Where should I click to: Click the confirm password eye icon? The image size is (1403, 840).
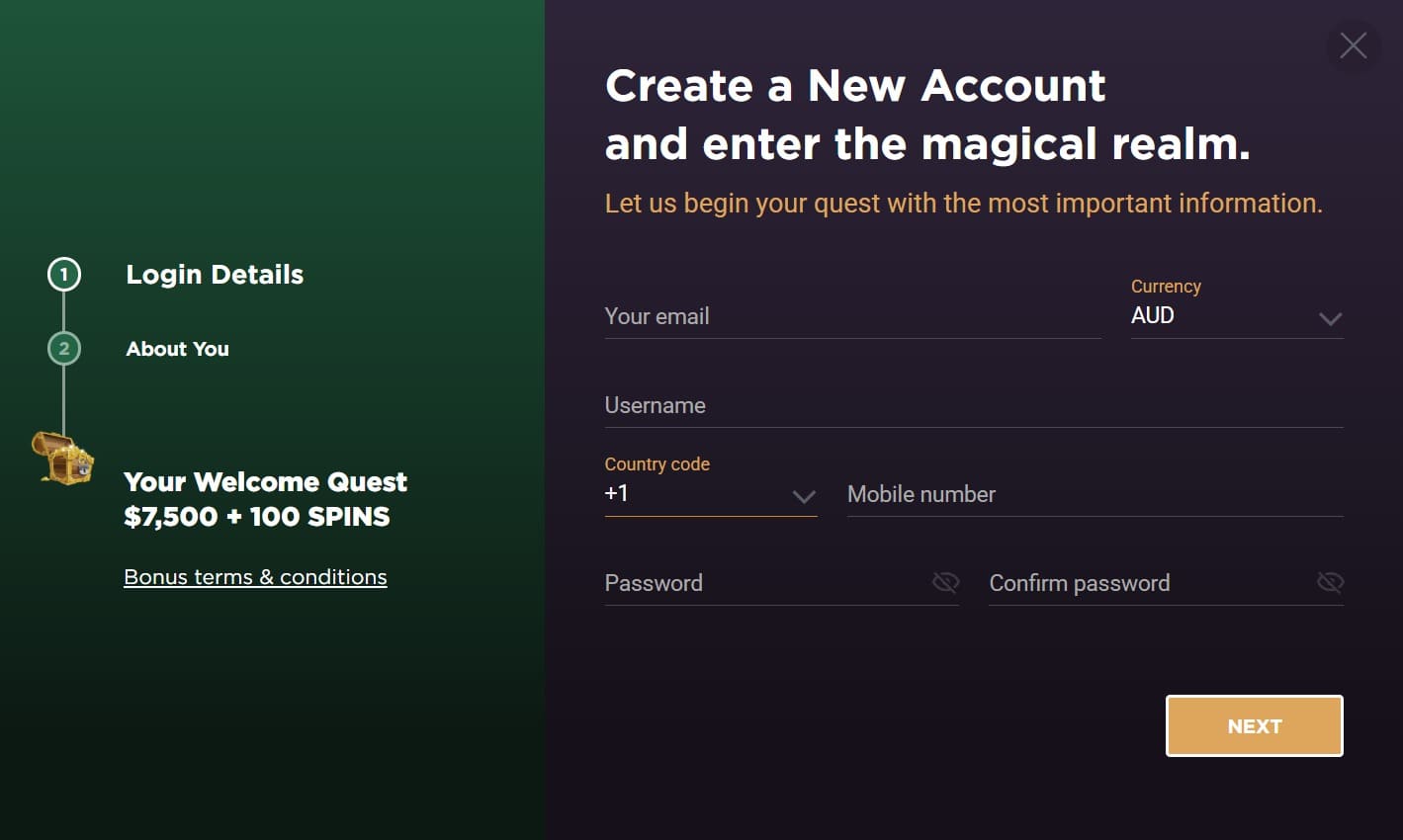click(x=1330, y=582)
